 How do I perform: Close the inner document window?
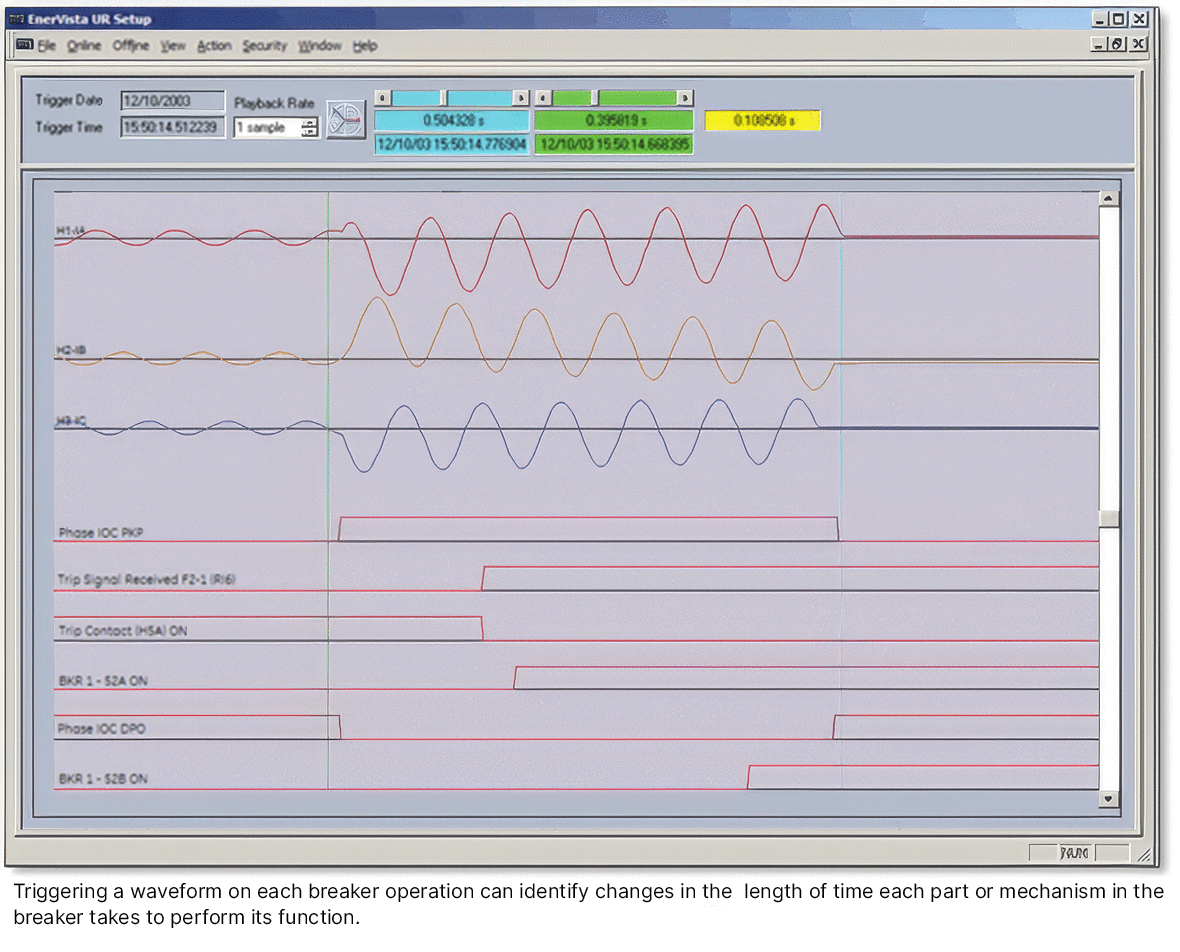pos(1139,45)
